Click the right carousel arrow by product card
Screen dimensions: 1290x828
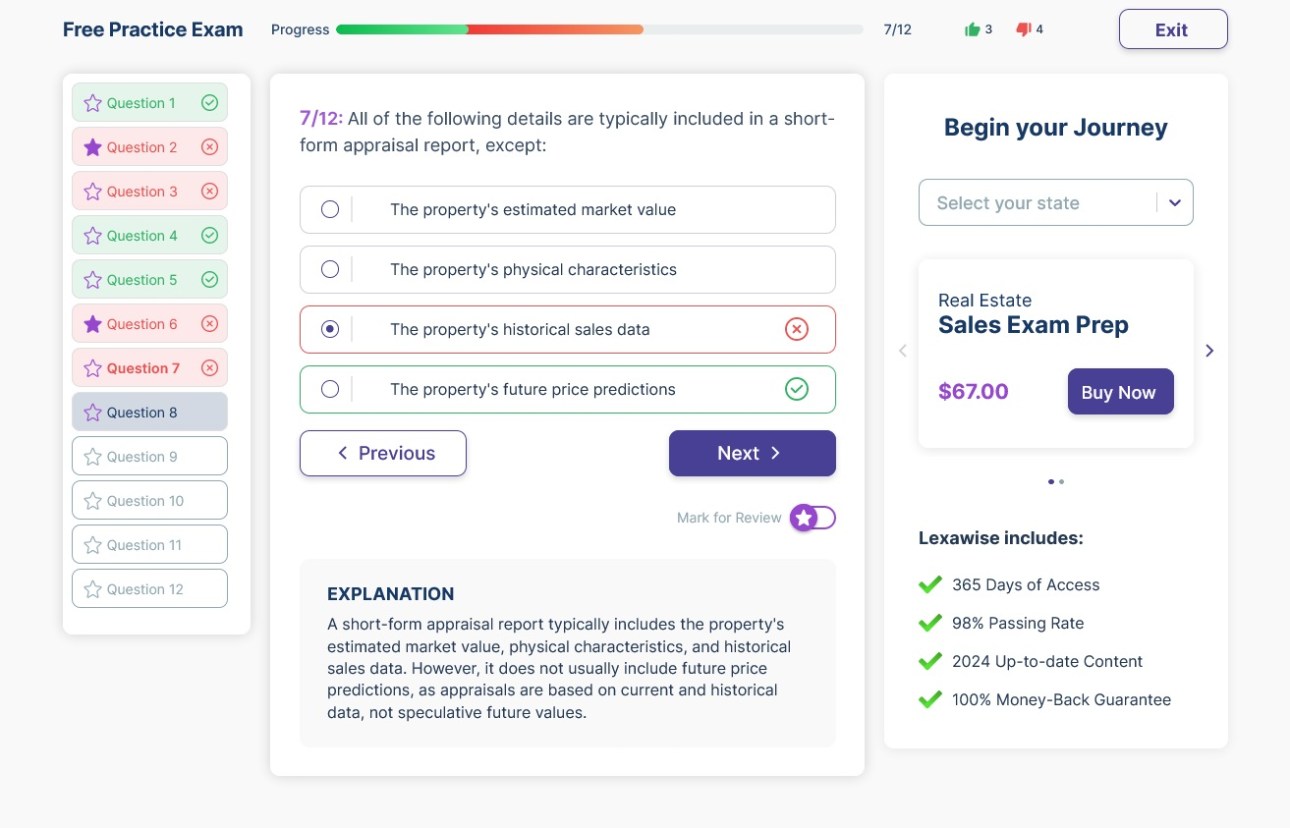pos(1210,350)
